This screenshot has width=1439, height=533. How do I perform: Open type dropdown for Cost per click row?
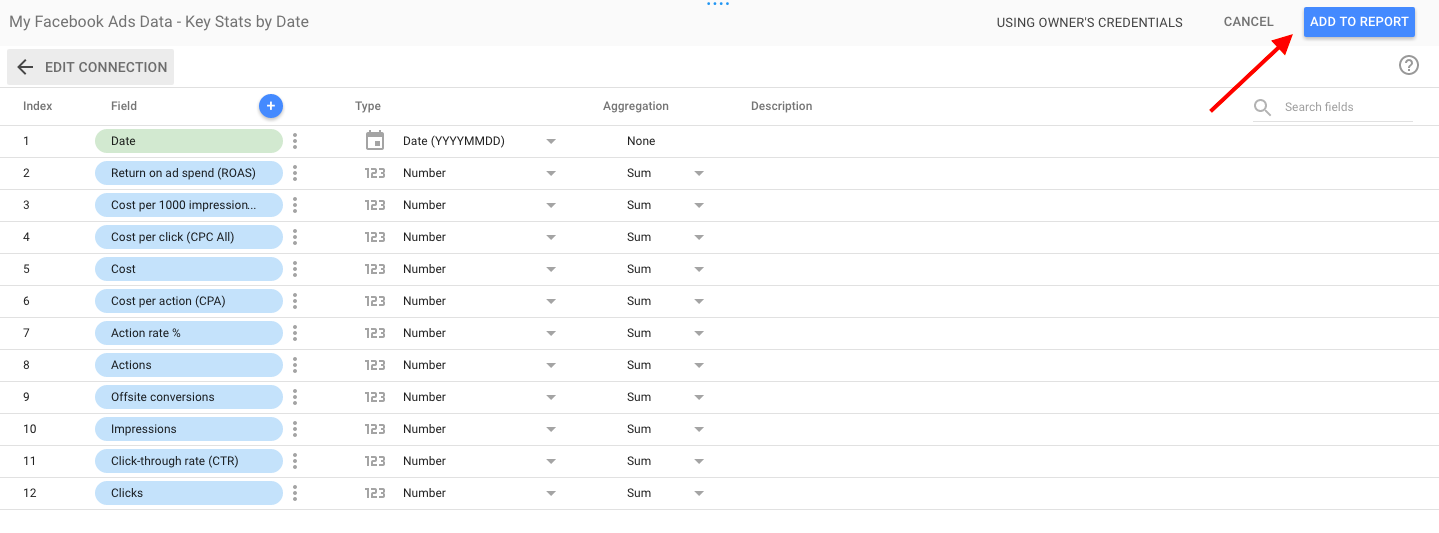[x=550, y=237]
